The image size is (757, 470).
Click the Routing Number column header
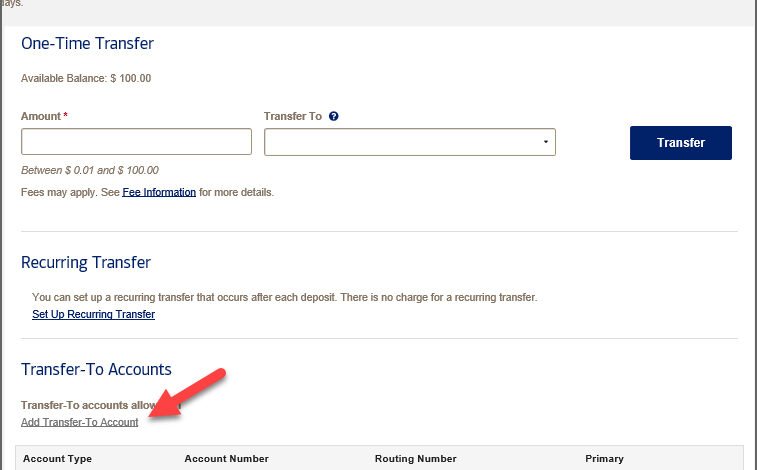tap(415, 458)
